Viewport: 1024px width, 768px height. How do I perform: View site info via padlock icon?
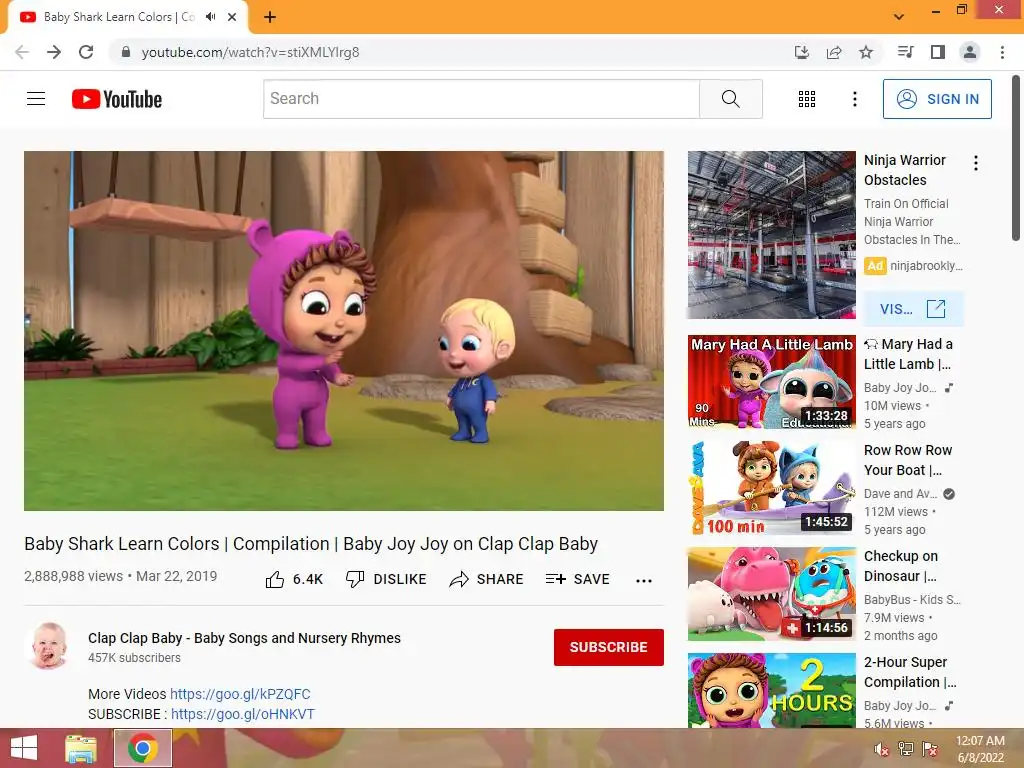(x=126, y=52)
